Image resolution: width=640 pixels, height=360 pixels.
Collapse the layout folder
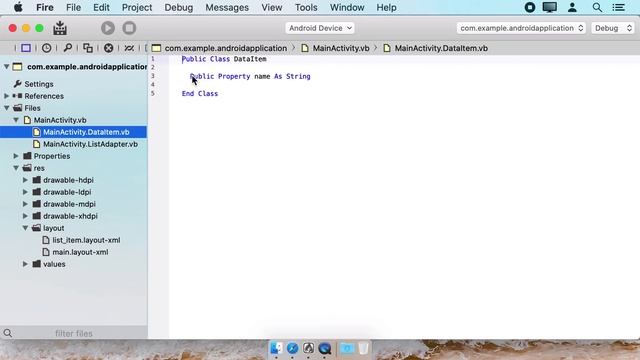25,228
